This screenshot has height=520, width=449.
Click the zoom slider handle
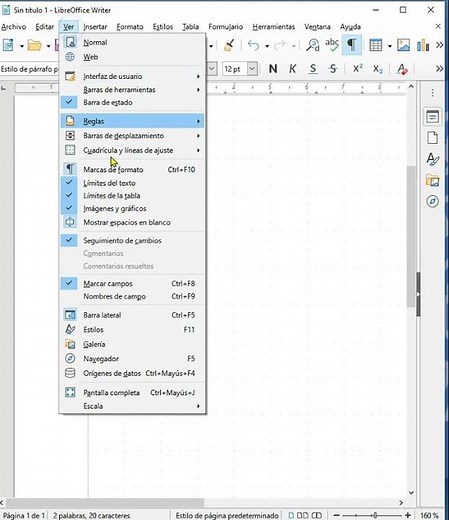pos(375,515)
